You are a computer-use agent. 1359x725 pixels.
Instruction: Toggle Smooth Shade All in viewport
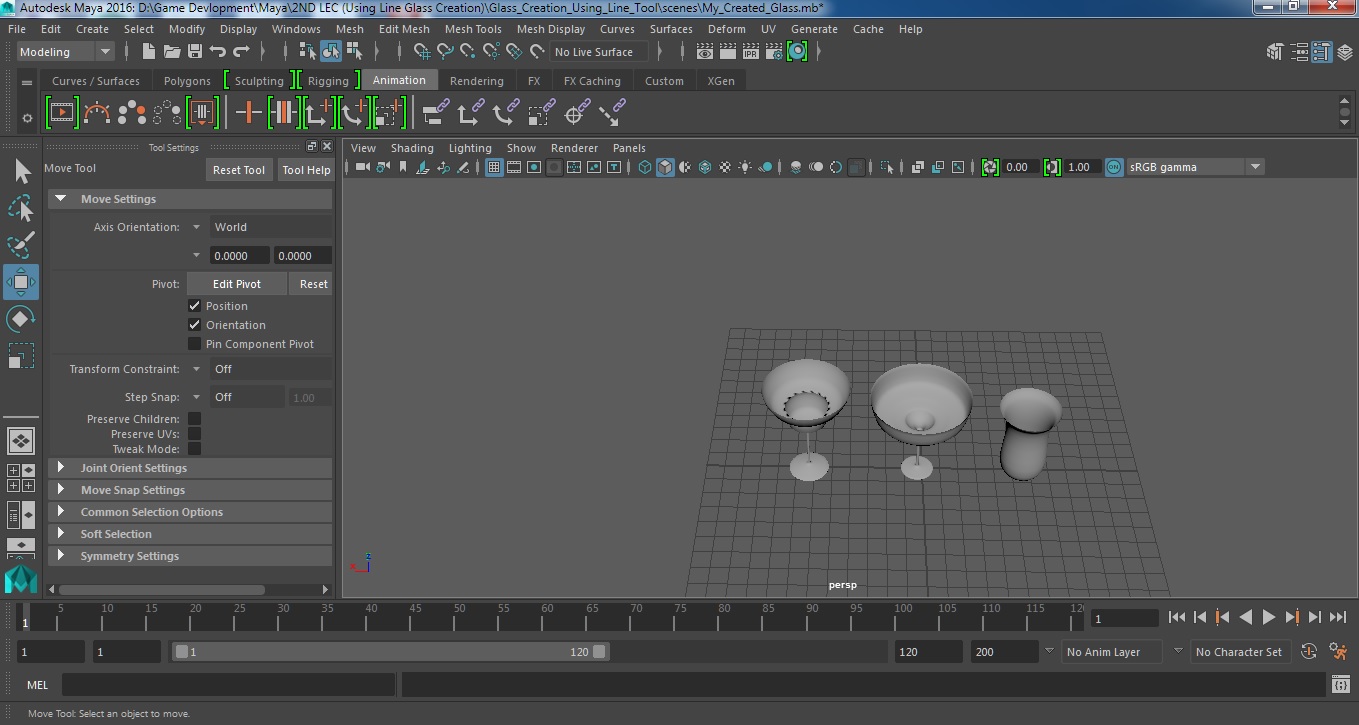[665, 167]
